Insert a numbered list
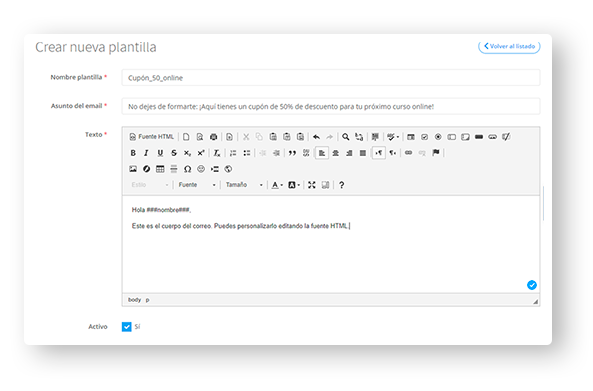This screenshot has width=593, height=391. (233, 153)
